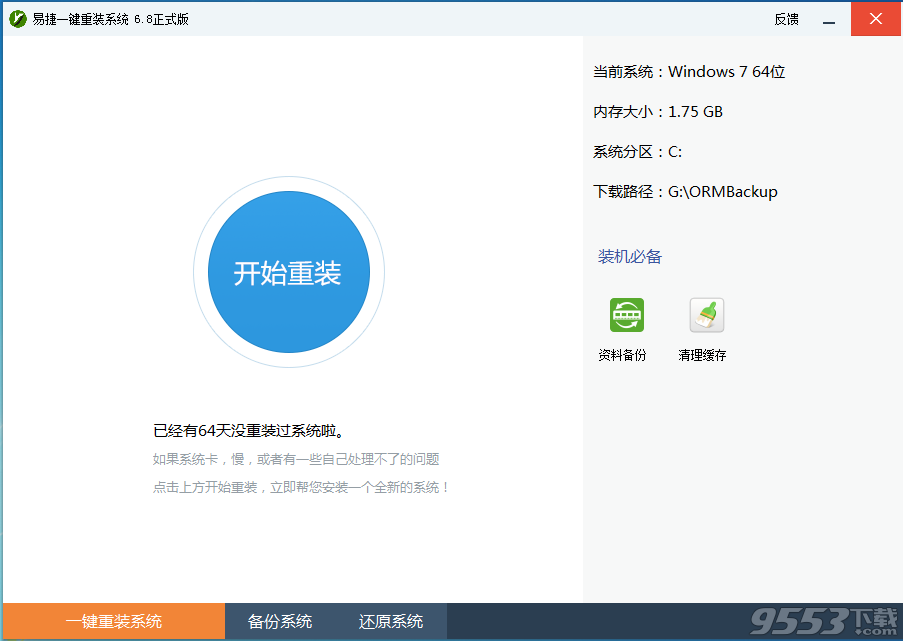
Task: Switch to the 还原系统 tab
Action: [390, 621]
